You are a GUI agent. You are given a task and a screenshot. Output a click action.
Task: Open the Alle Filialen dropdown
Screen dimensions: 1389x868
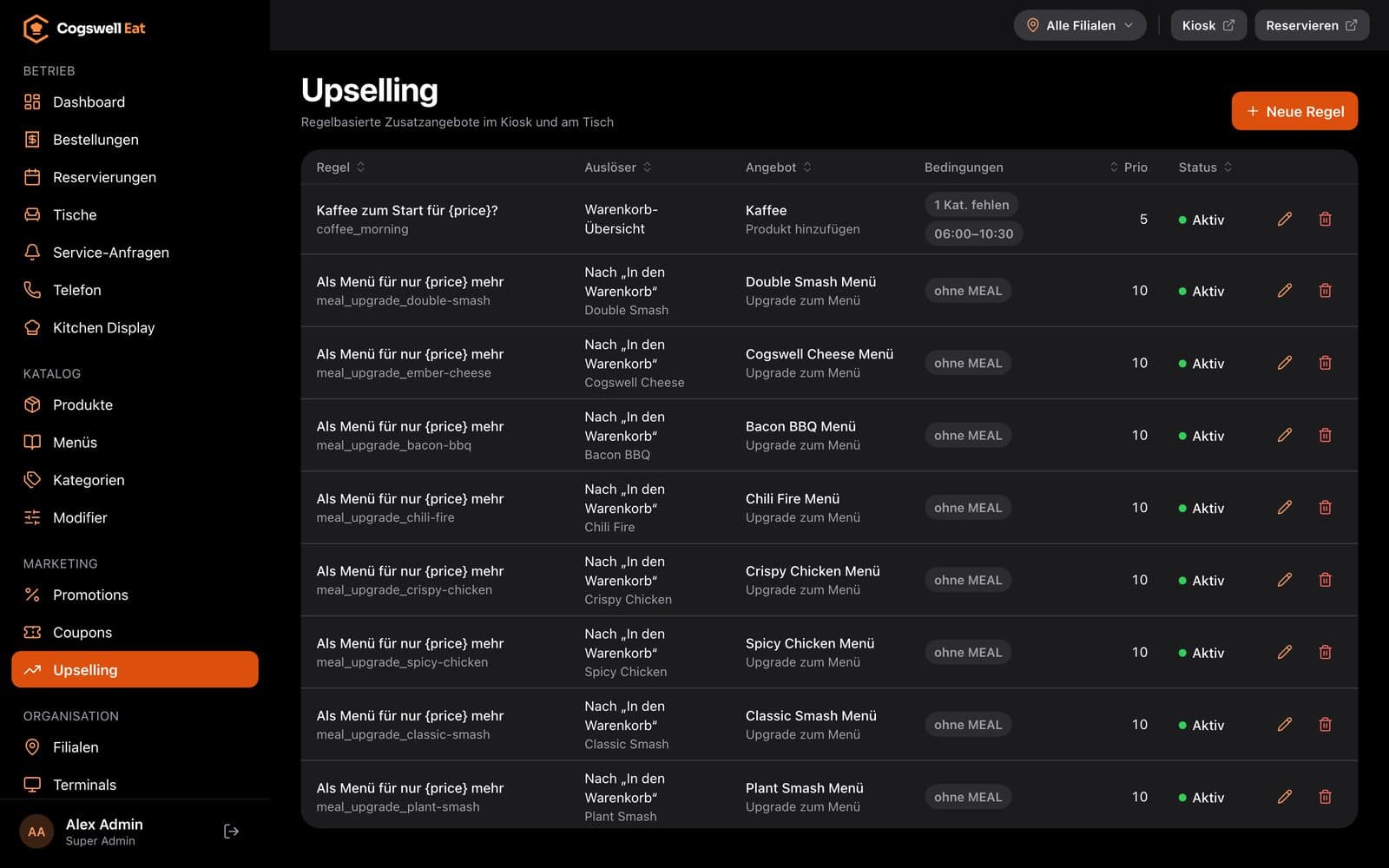pos(1080,25)
